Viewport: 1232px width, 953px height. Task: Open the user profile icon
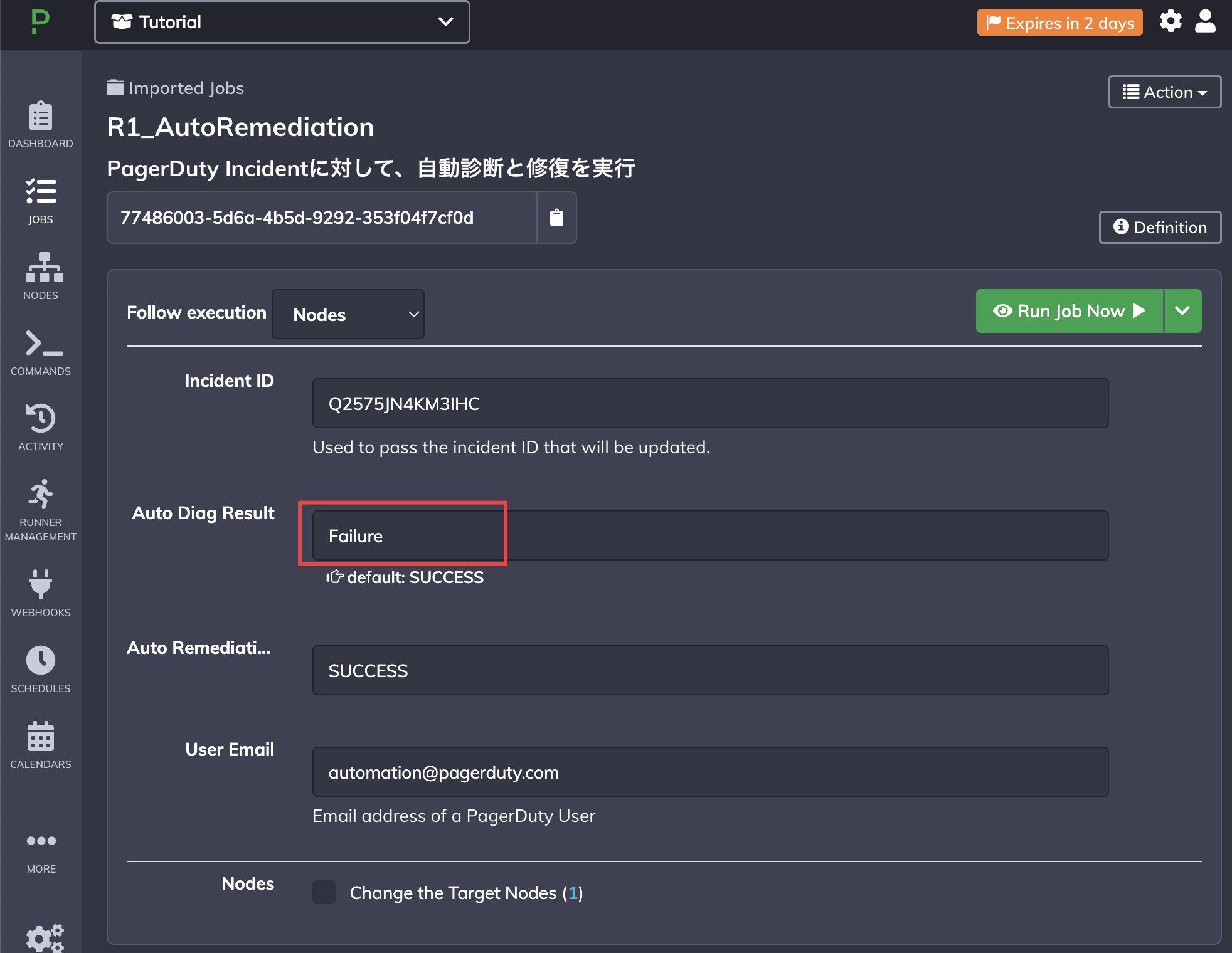(x=1205, y=21)
